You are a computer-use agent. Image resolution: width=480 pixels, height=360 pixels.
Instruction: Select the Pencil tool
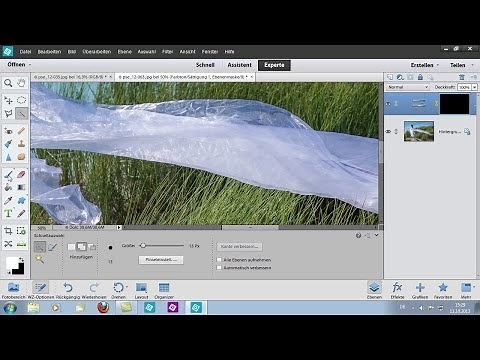point(21,213)
